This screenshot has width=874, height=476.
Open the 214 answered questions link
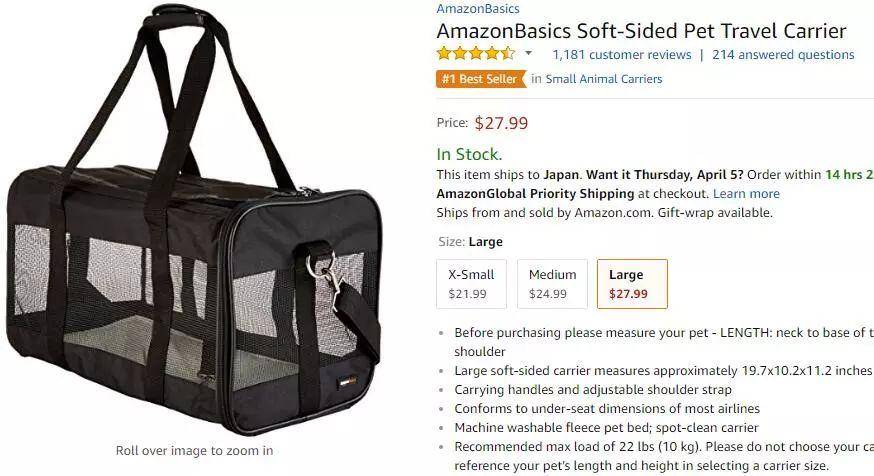[783, 55]
